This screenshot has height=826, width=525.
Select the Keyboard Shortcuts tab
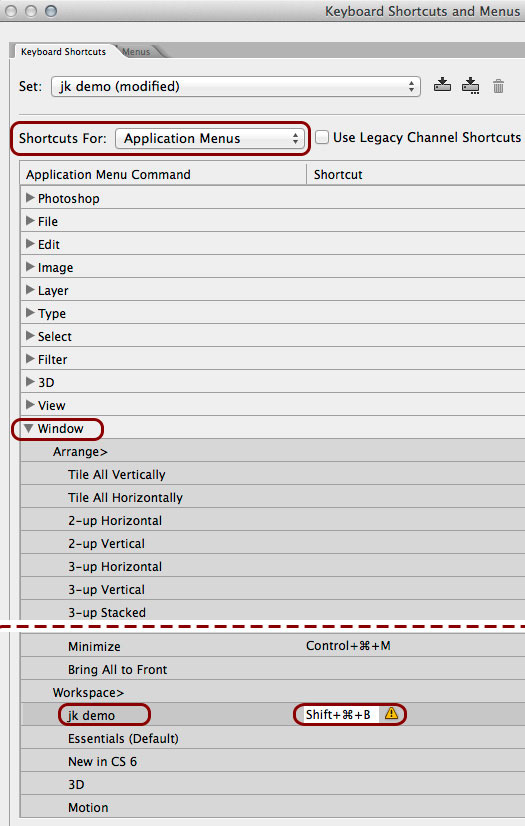click(63, 52)
